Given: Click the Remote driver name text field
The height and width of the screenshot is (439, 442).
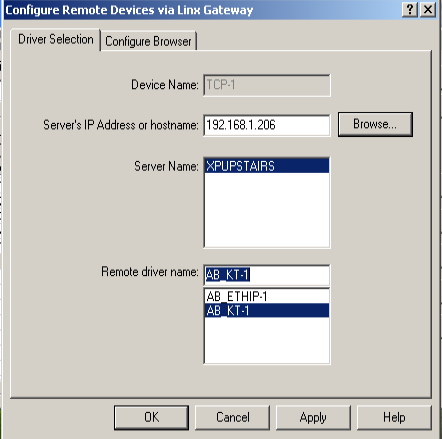Looking at the screenshot, I should [267, 275].
